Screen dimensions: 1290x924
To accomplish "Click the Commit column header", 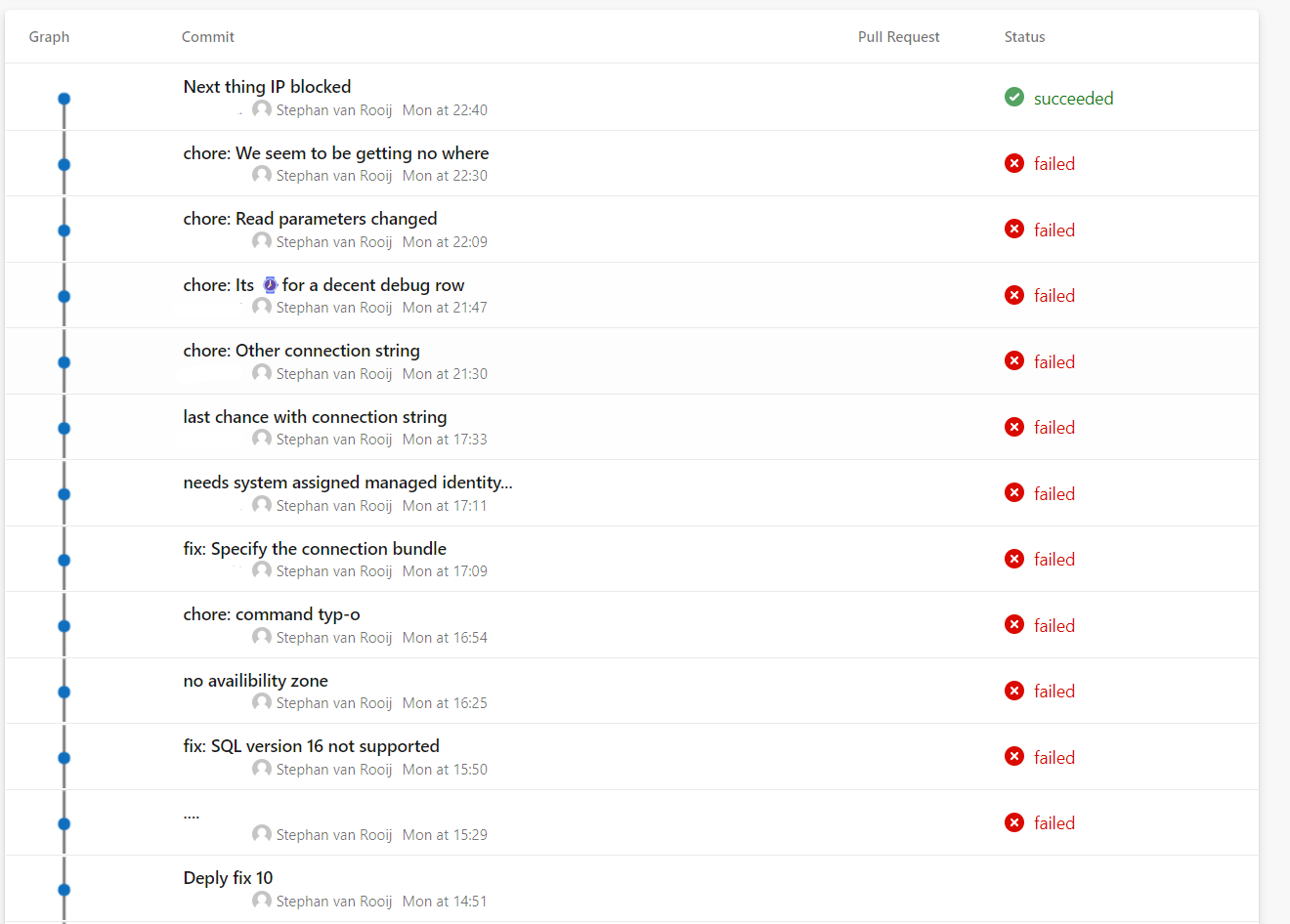I will pos(208,37).
